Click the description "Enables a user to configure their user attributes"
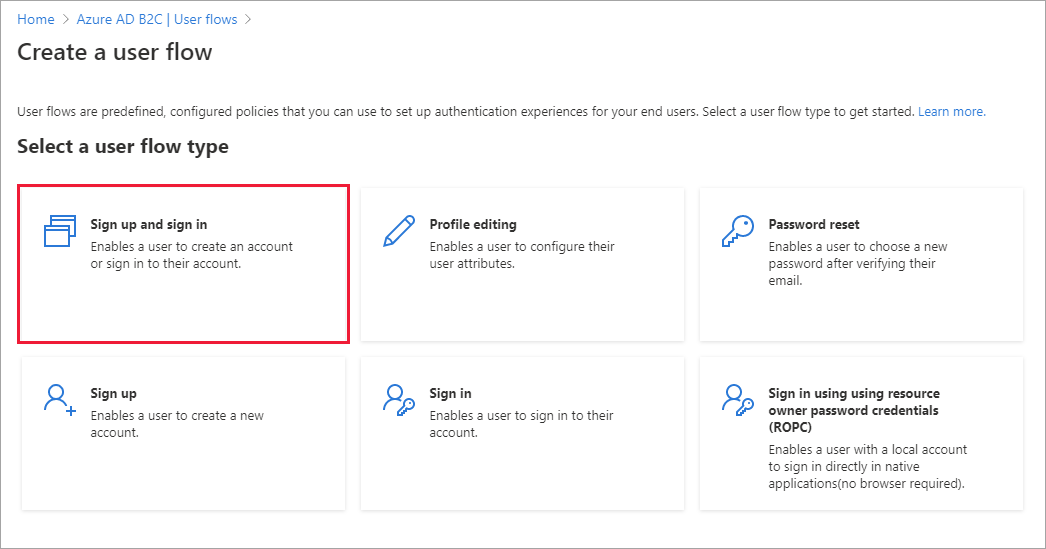The width and height of the screenshot is (1046, 549). click(521, 255)
